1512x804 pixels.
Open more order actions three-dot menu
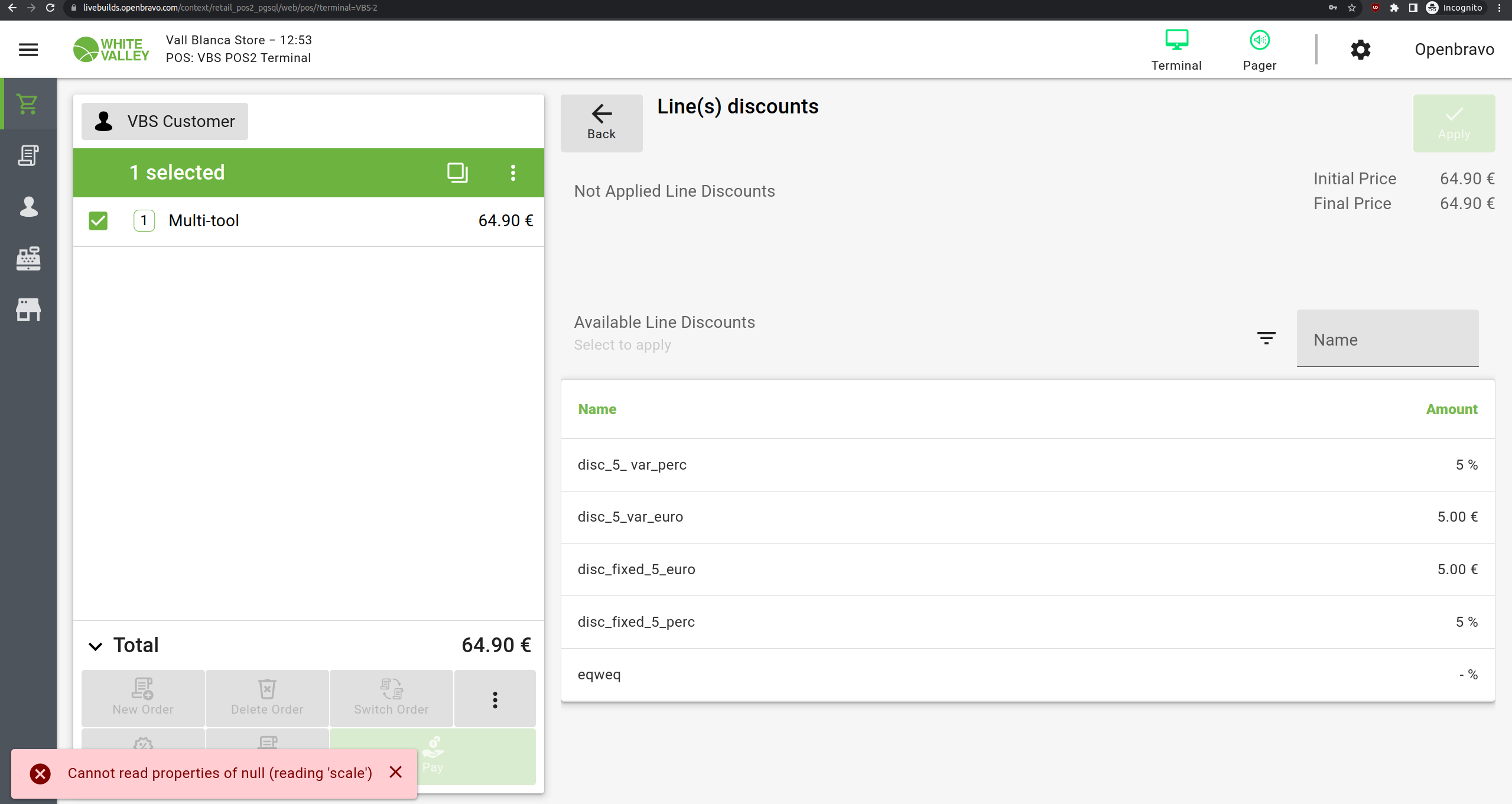click(495, 699)
